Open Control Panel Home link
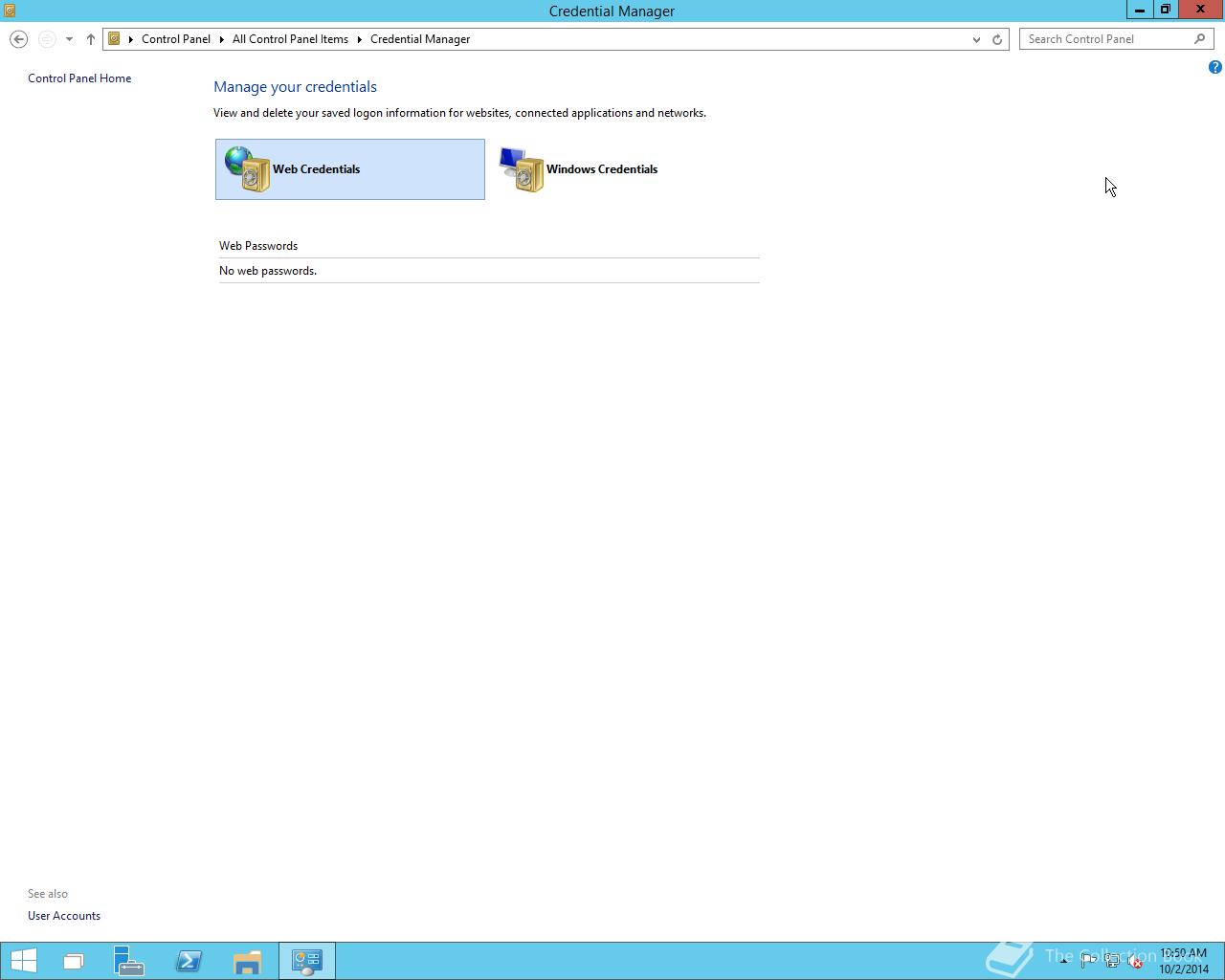 79,78
